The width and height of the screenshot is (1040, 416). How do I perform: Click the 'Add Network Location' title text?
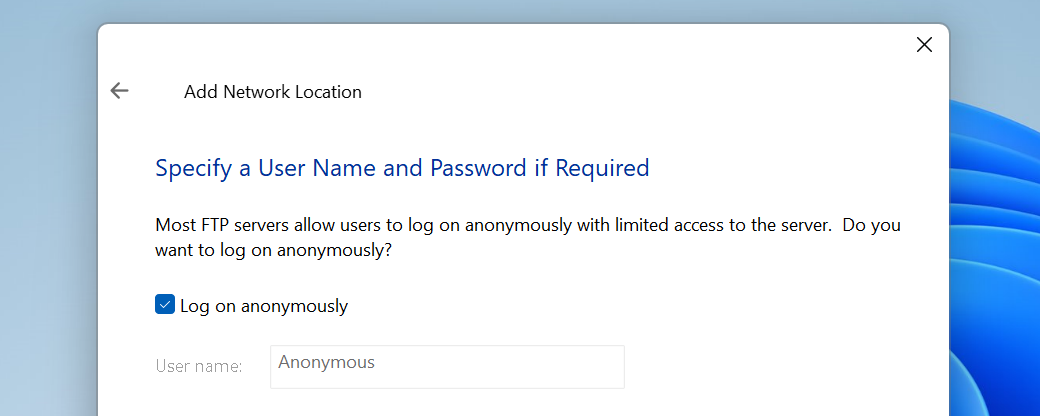pos(272,92)
